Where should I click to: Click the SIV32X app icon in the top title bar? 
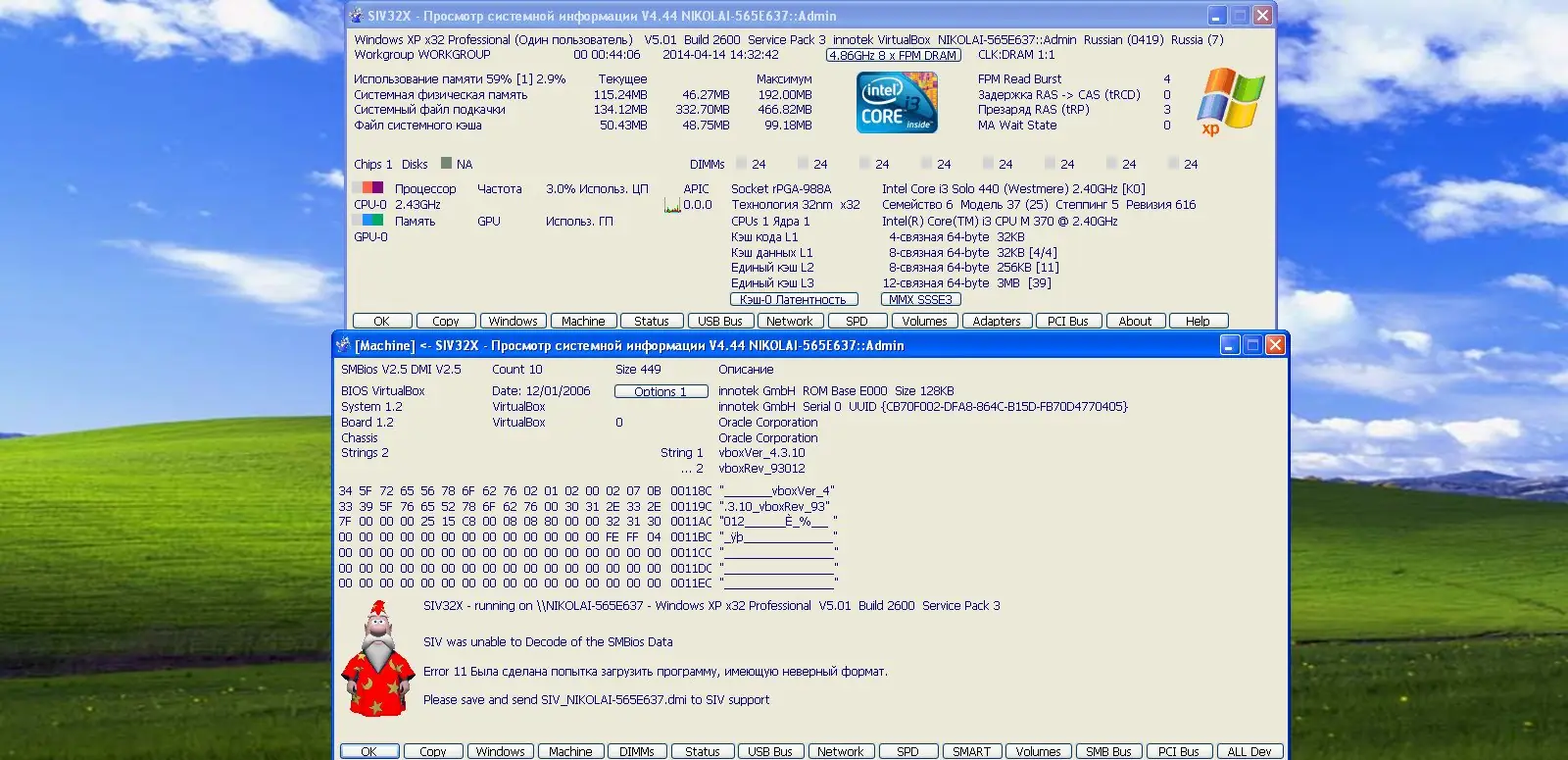[x=356, y=16]
